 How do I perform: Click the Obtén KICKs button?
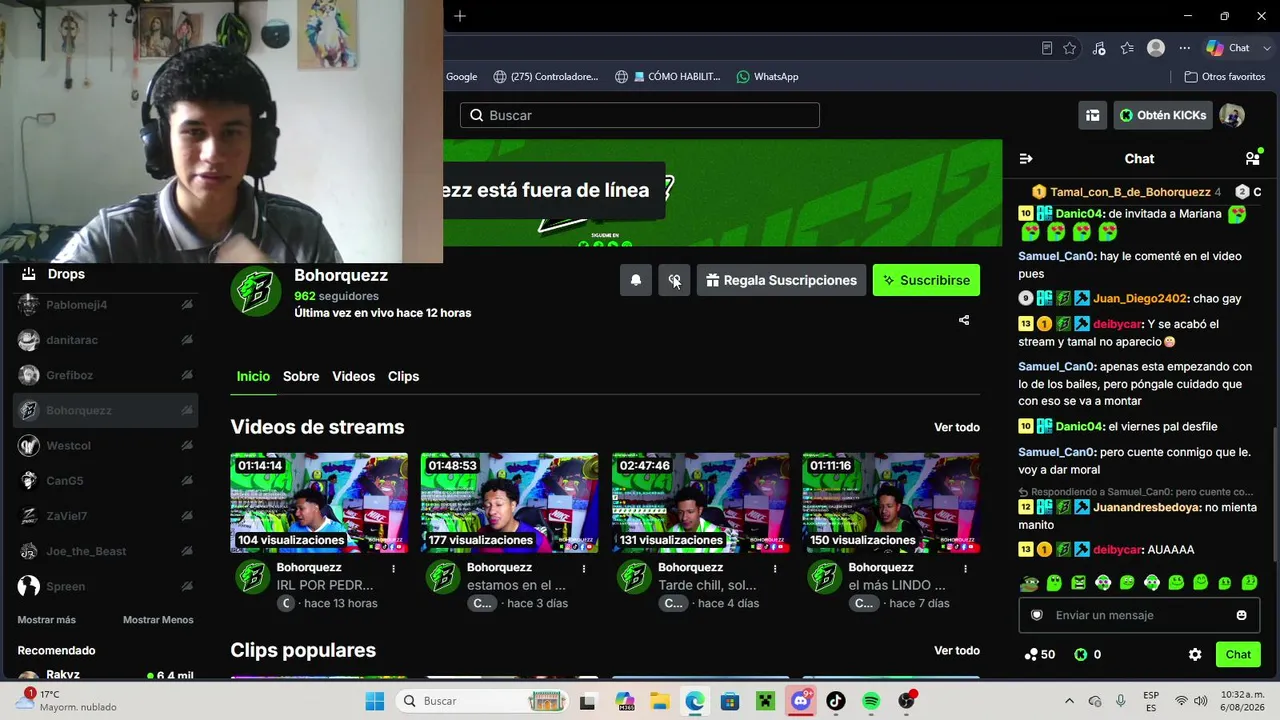[1163, 115]
